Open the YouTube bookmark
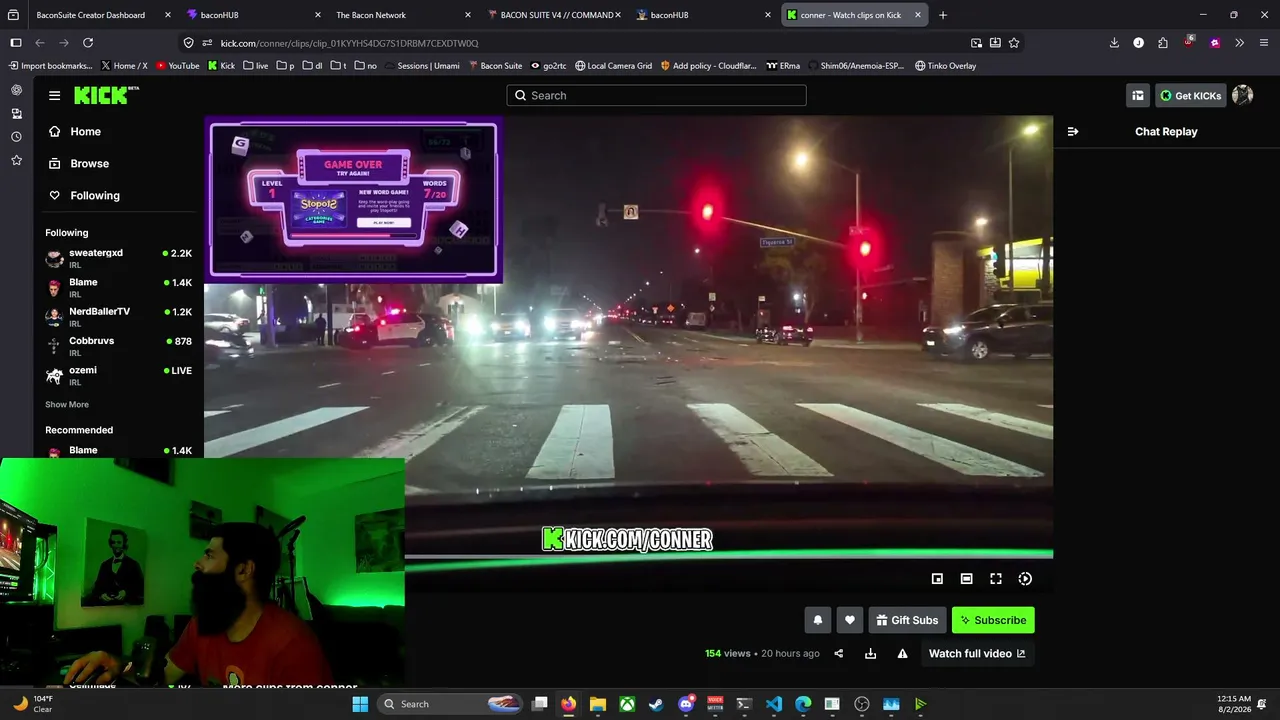1280x720 pixels. click(x=178, y=66)
